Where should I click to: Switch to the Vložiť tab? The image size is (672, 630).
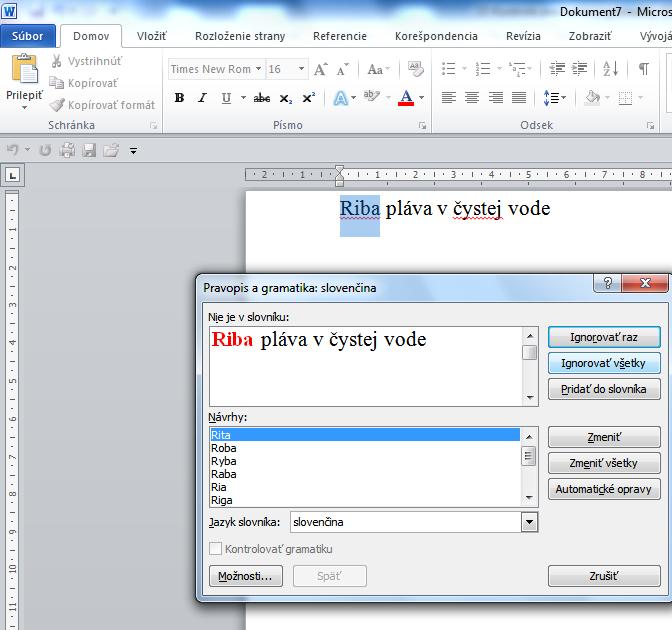152,36
